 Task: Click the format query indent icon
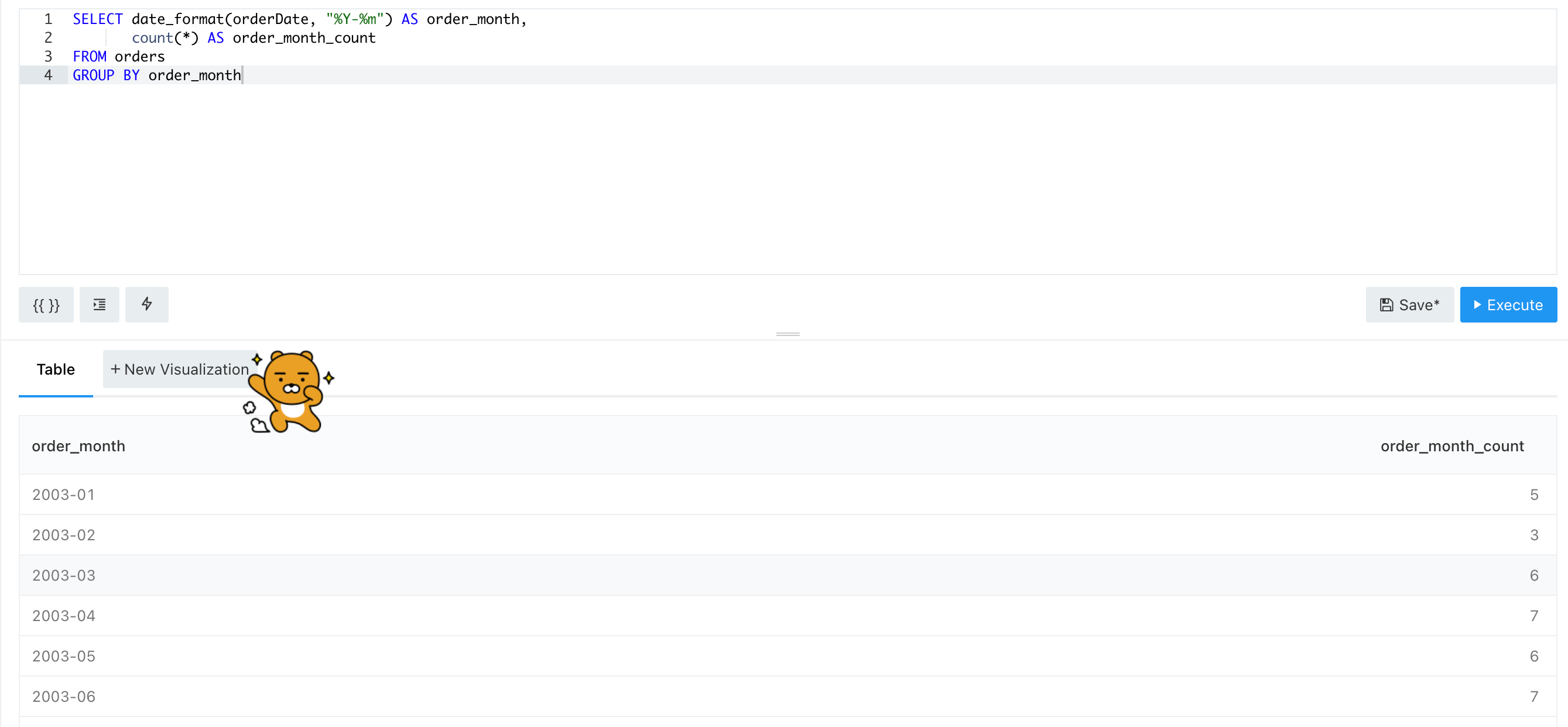point(99,305)
